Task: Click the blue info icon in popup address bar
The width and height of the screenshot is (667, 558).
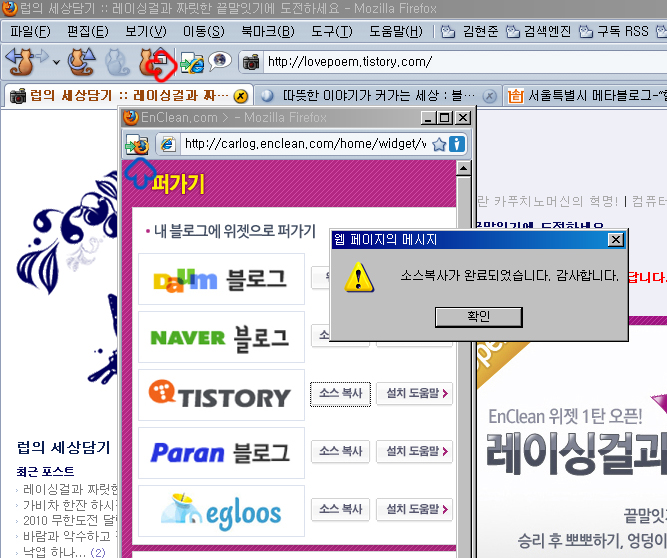Action: [x=456, y=144]
